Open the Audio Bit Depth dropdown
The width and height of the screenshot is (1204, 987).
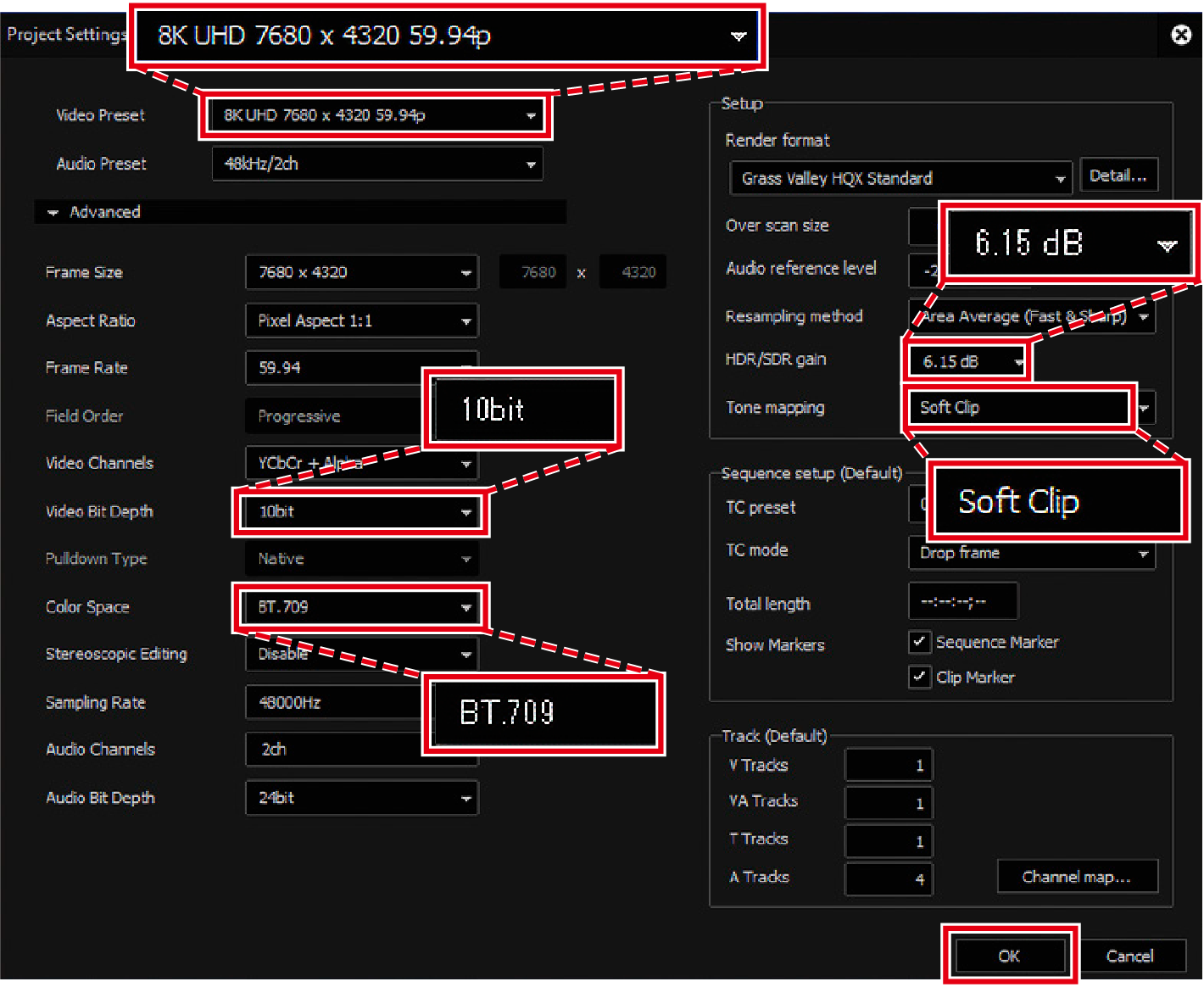click(362, 798)
